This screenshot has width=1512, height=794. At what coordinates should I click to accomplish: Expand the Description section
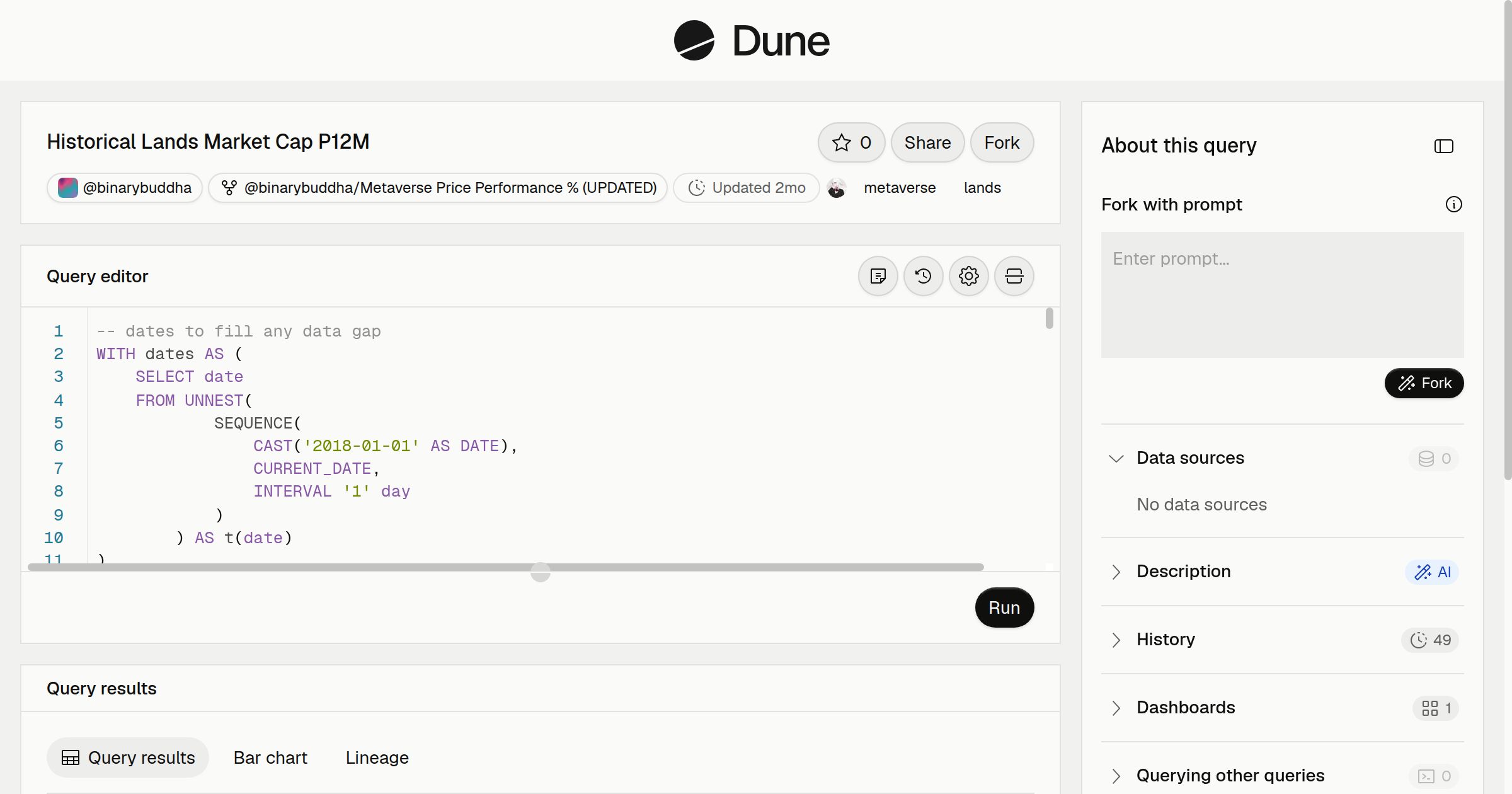tap(1116, 572)
